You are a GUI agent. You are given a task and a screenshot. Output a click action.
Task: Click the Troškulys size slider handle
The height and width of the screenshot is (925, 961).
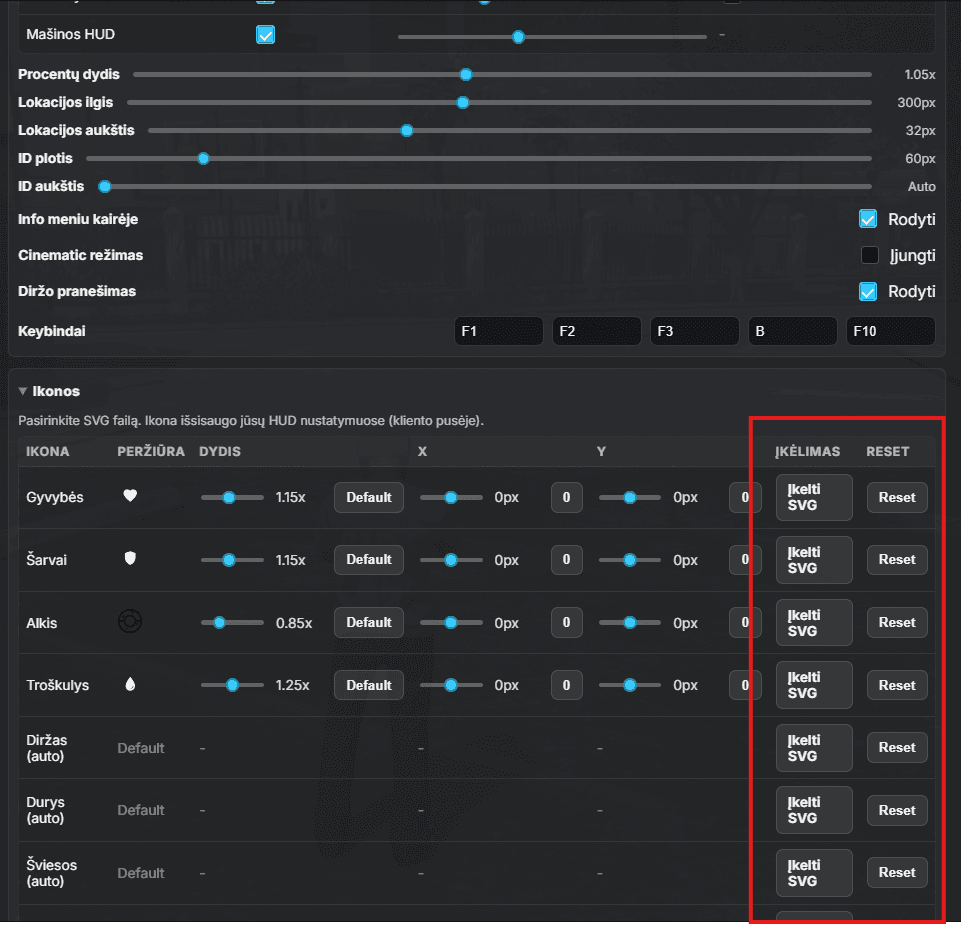pyautogui.click(x=232, y=685)
